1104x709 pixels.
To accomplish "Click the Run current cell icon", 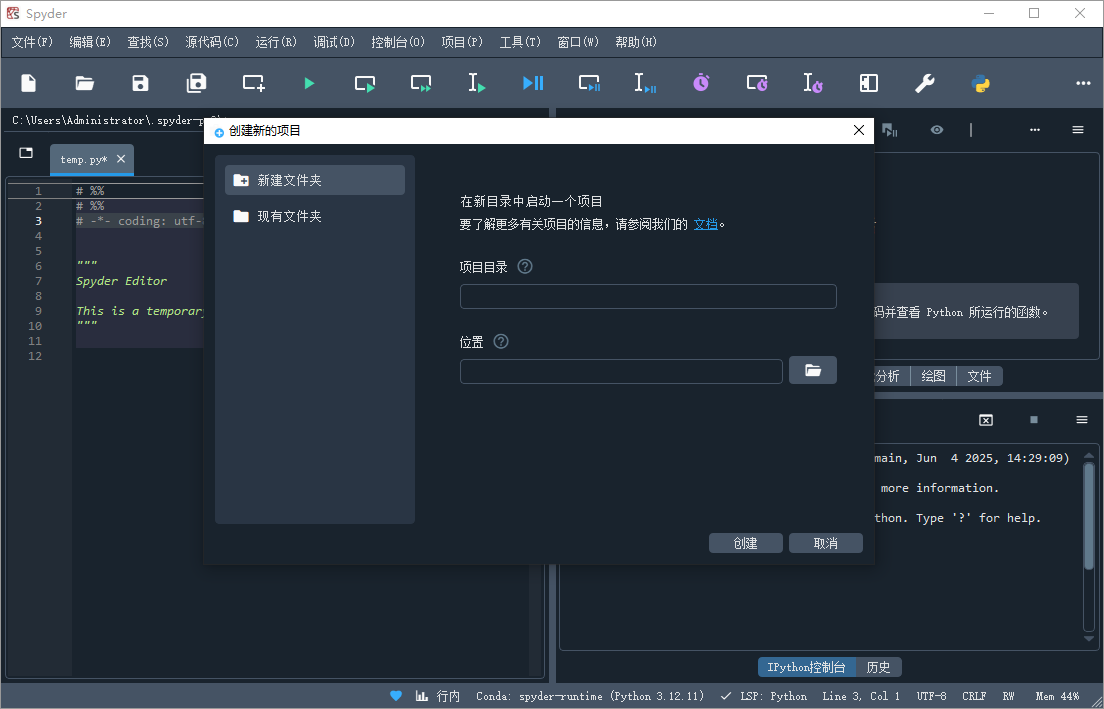I will [x=365, y=83].
